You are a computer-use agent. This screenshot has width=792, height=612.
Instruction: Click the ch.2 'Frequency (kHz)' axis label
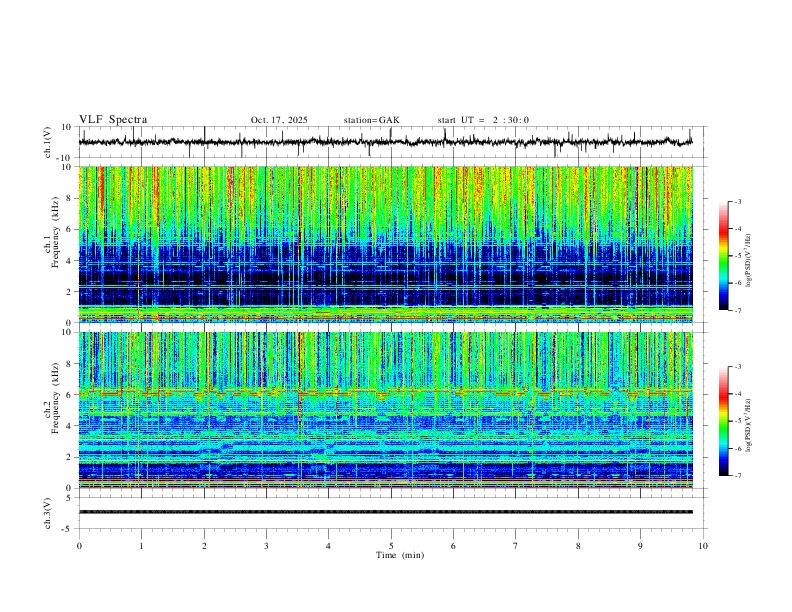(x=55, y=398)
